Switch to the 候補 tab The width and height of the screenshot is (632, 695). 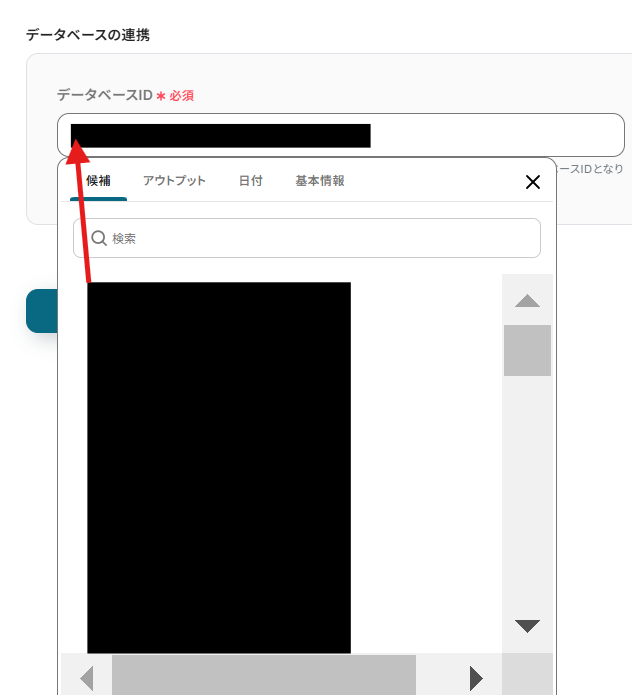point(98,181)
